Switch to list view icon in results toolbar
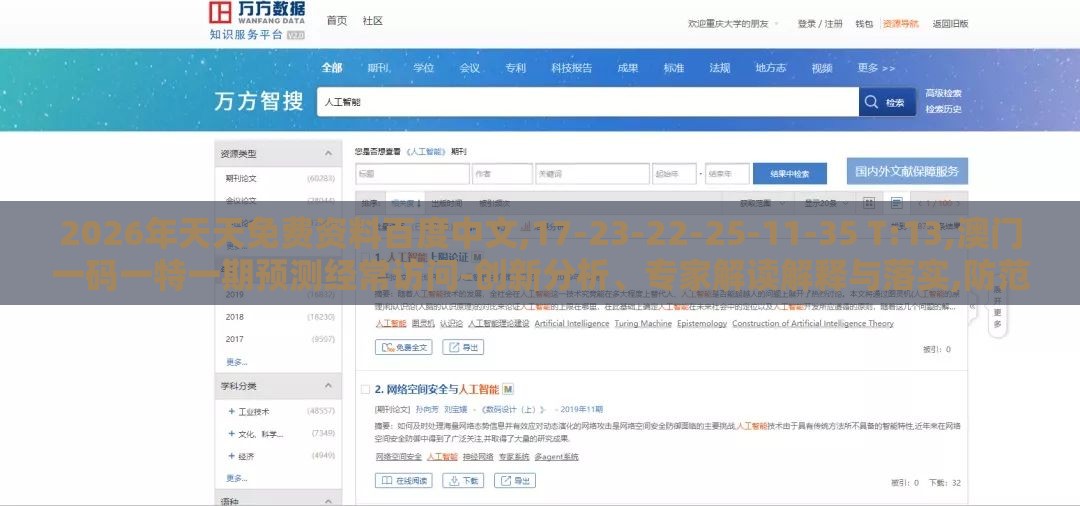Image resolution: width=1080 pixels, height=506 pixels. (x=896, y=203)
